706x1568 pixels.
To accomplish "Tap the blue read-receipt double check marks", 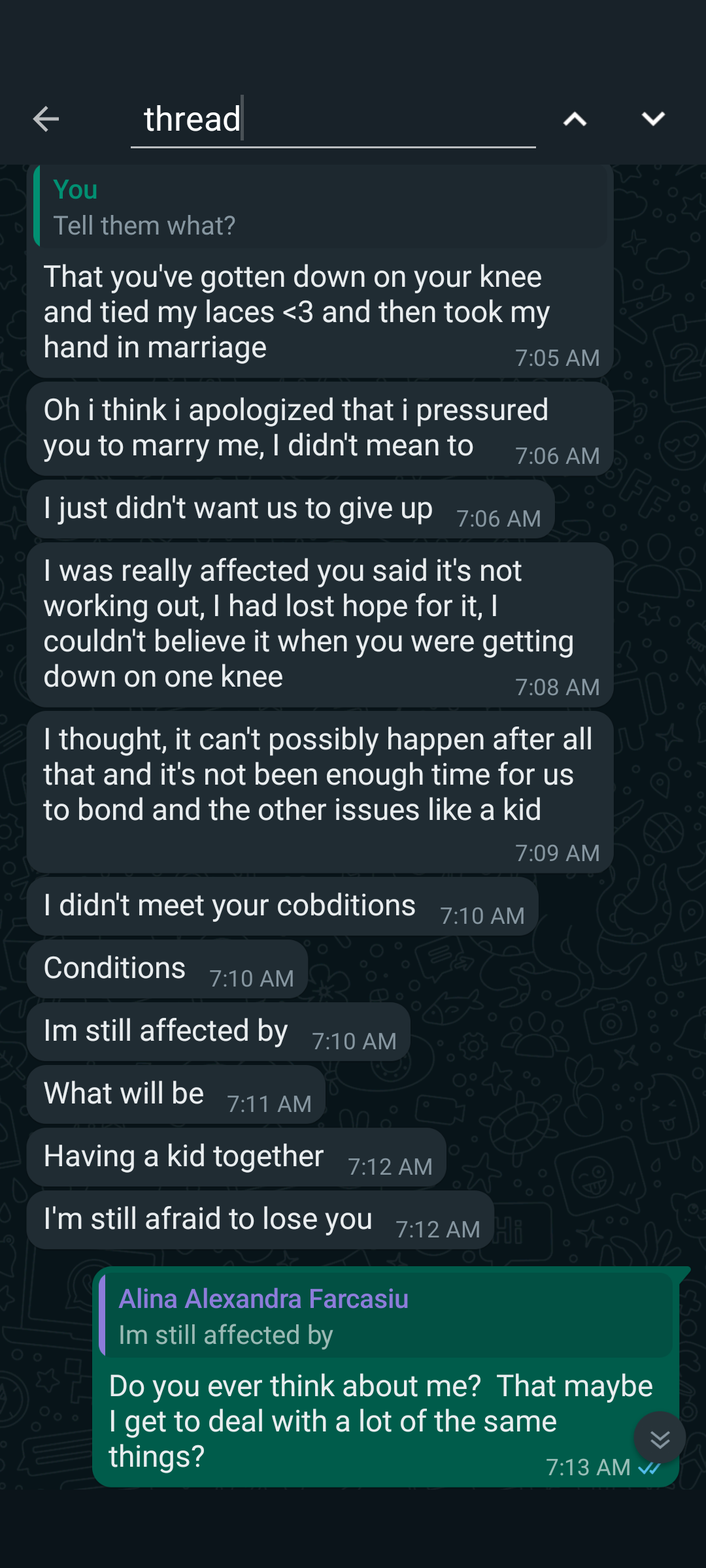I will point(649,1468).
